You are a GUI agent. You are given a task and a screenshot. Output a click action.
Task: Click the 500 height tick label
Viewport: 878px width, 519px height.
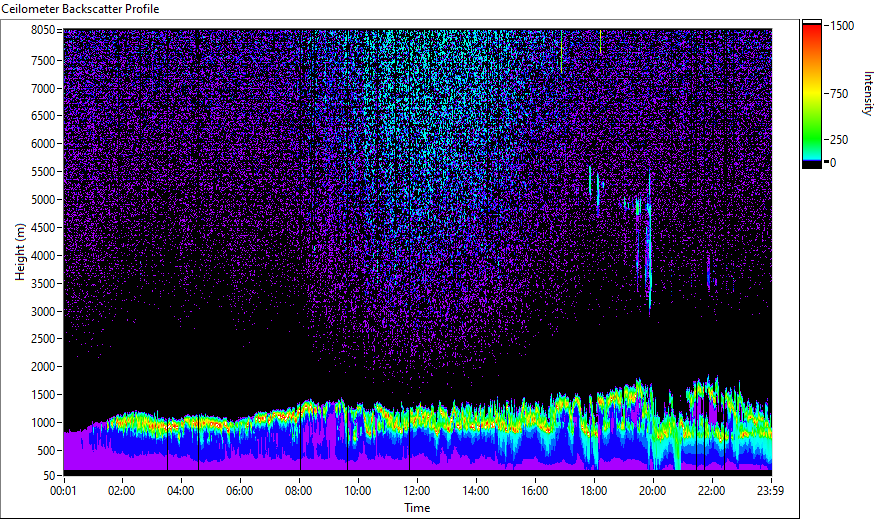[x=46, y=451]
